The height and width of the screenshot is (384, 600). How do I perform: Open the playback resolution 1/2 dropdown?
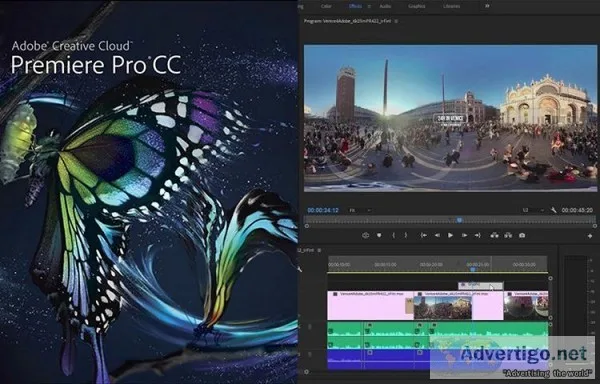coord(533,210)
